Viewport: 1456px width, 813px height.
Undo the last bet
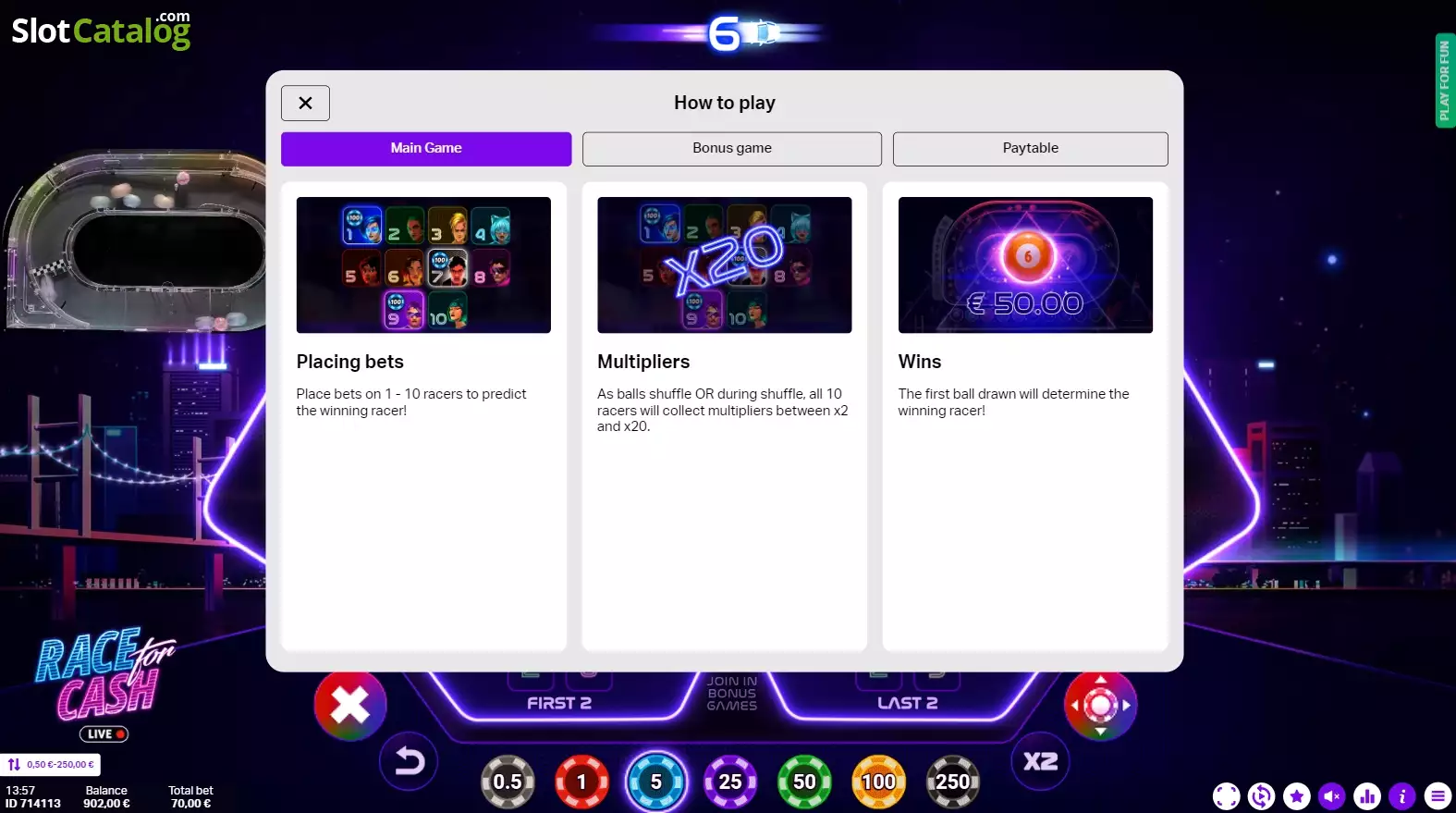coord(409,761)
